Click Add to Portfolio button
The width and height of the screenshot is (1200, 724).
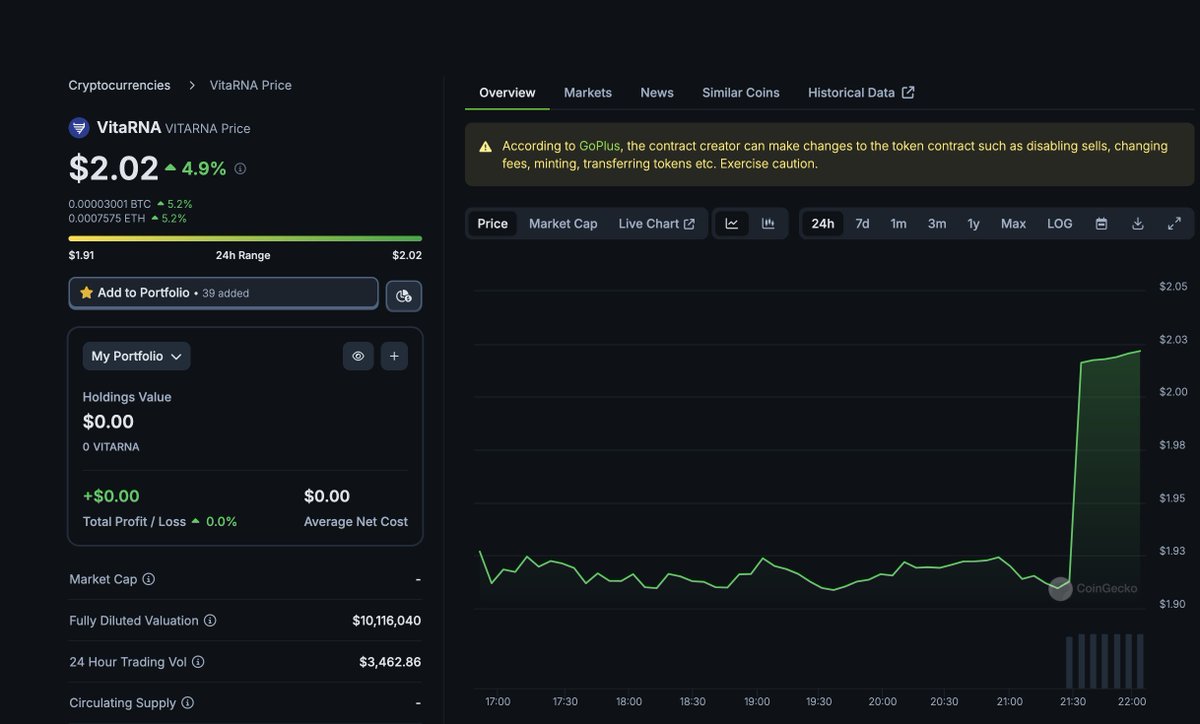[224, 293]
